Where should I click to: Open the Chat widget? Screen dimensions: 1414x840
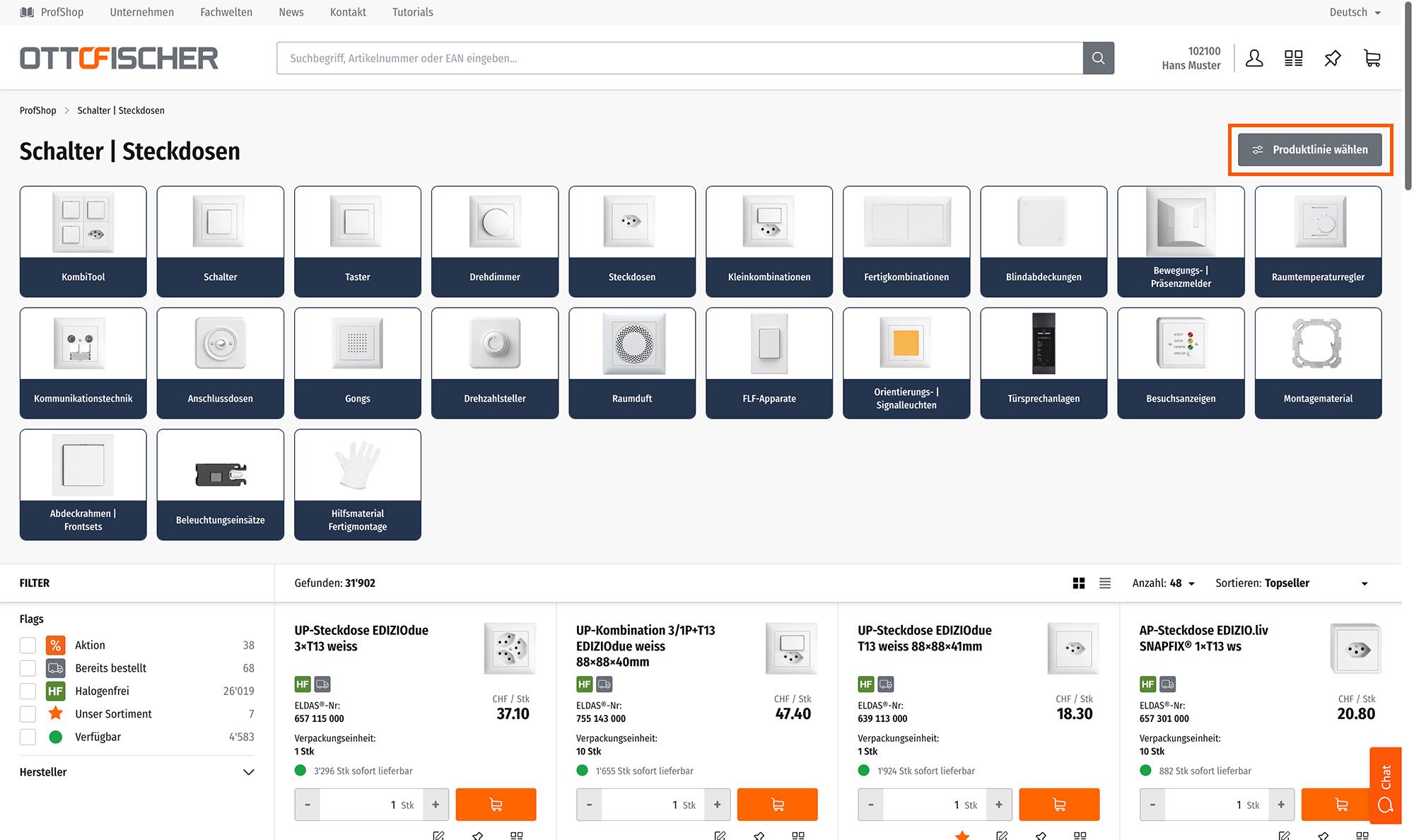1385,785
